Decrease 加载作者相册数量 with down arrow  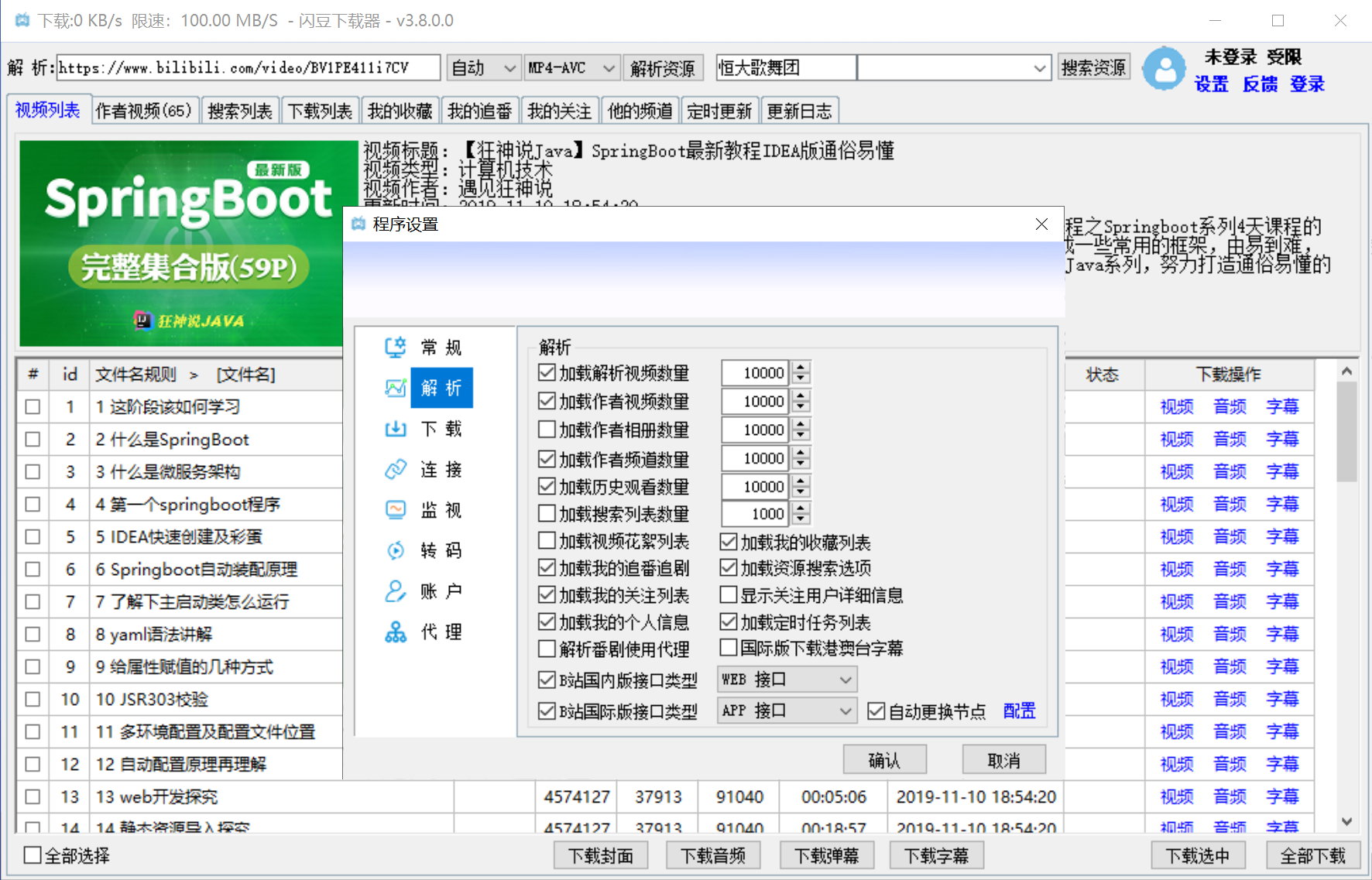pos(801,436)
